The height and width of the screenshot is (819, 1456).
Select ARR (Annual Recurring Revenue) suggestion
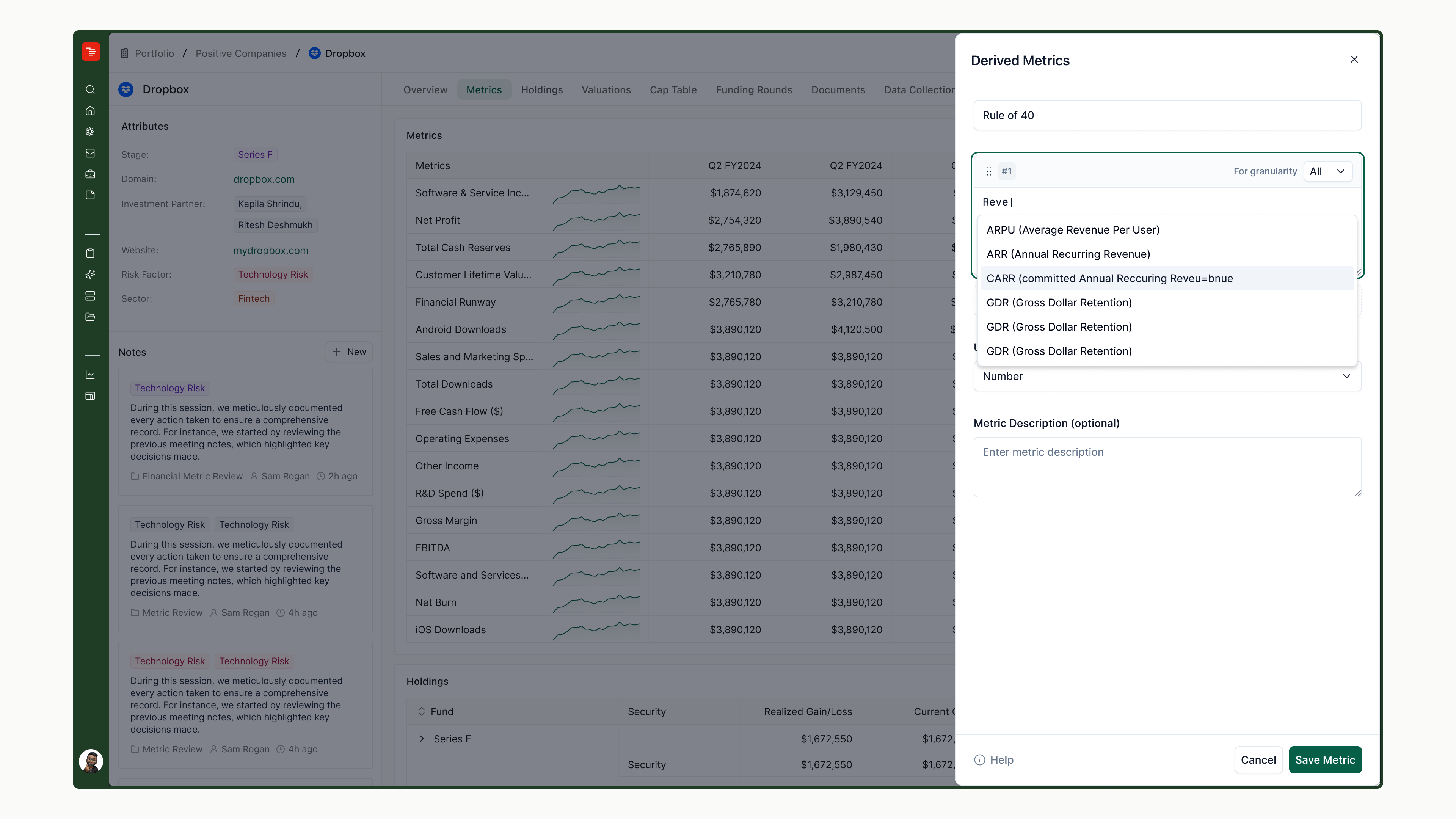(x=1167, y=254)
